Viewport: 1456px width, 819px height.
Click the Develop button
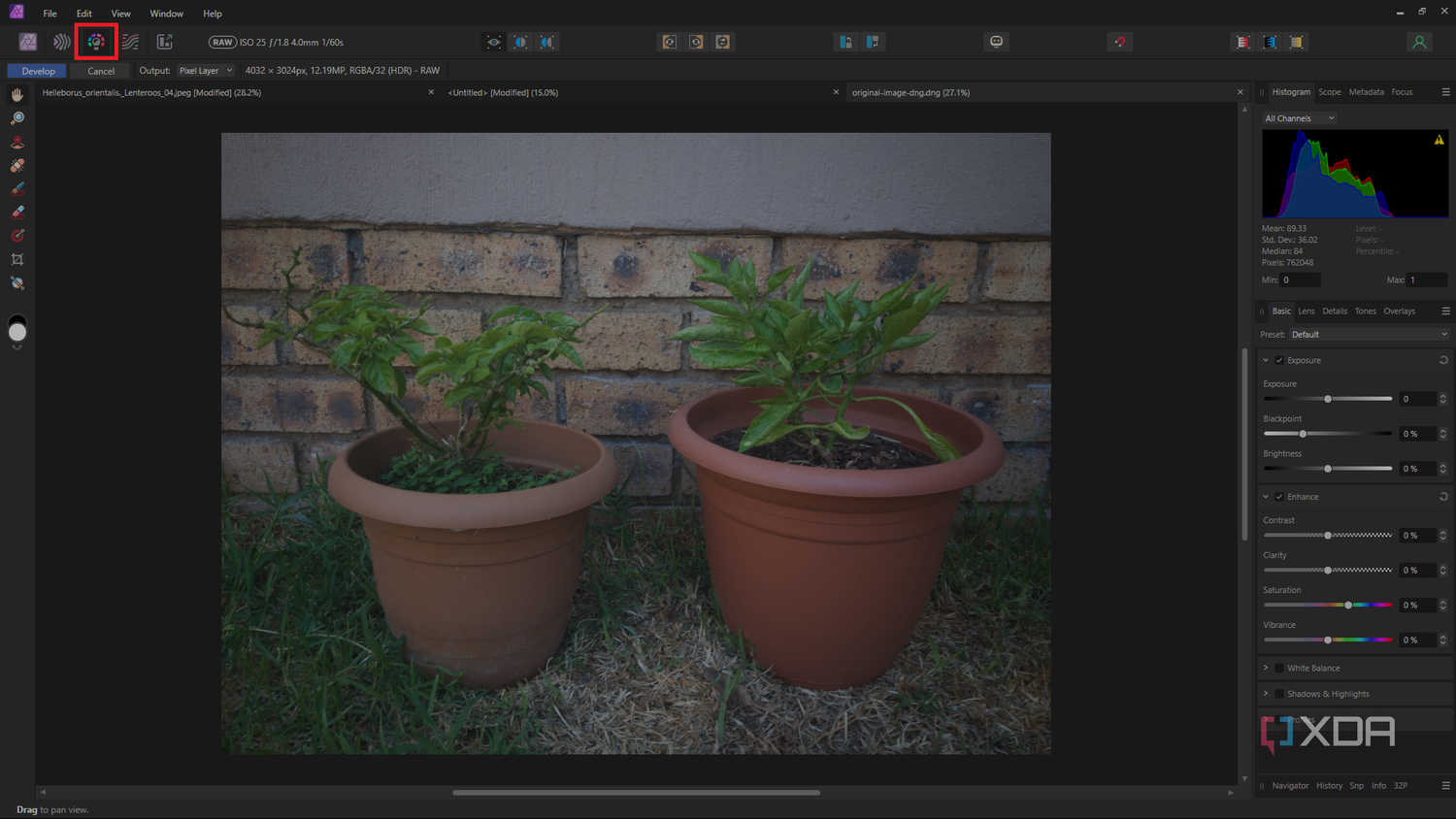coord(38,71)
